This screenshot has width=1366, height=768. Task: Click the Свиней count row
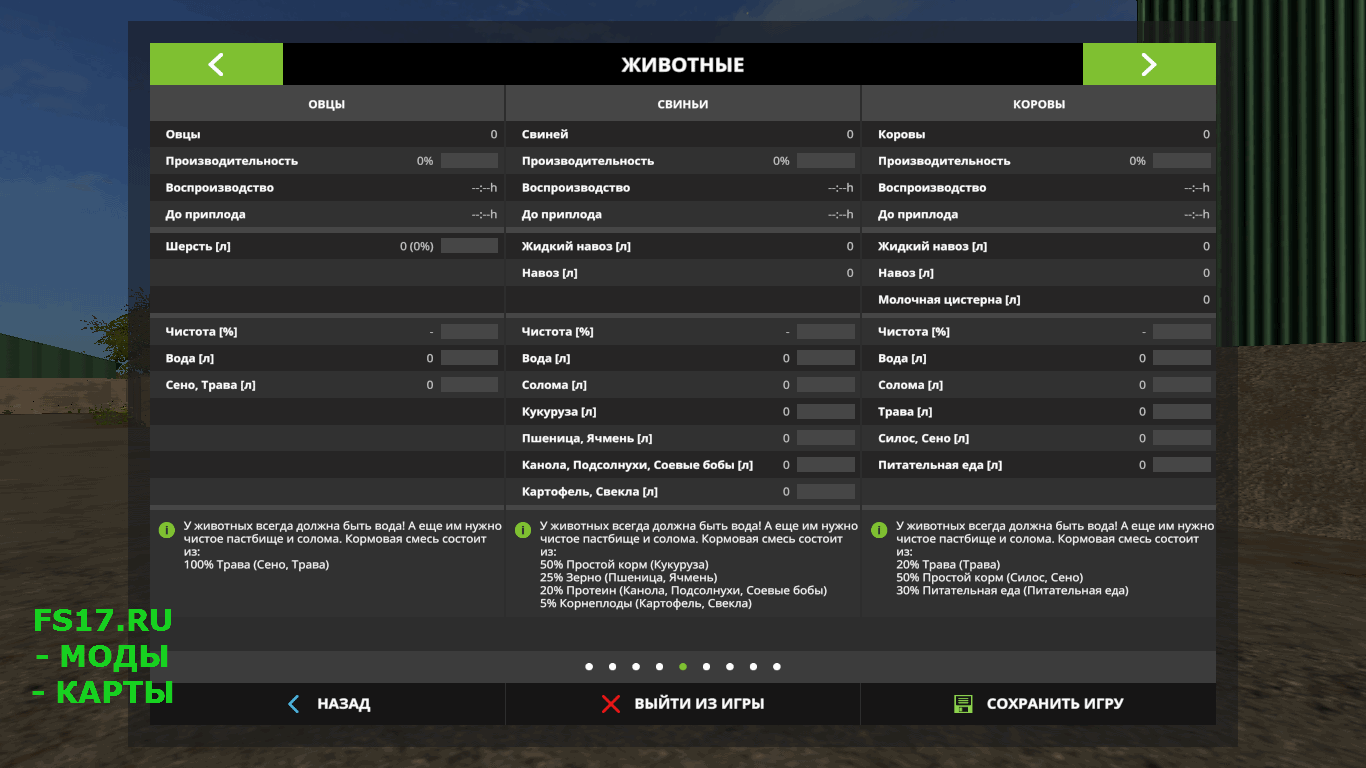[x=683, y=134]
